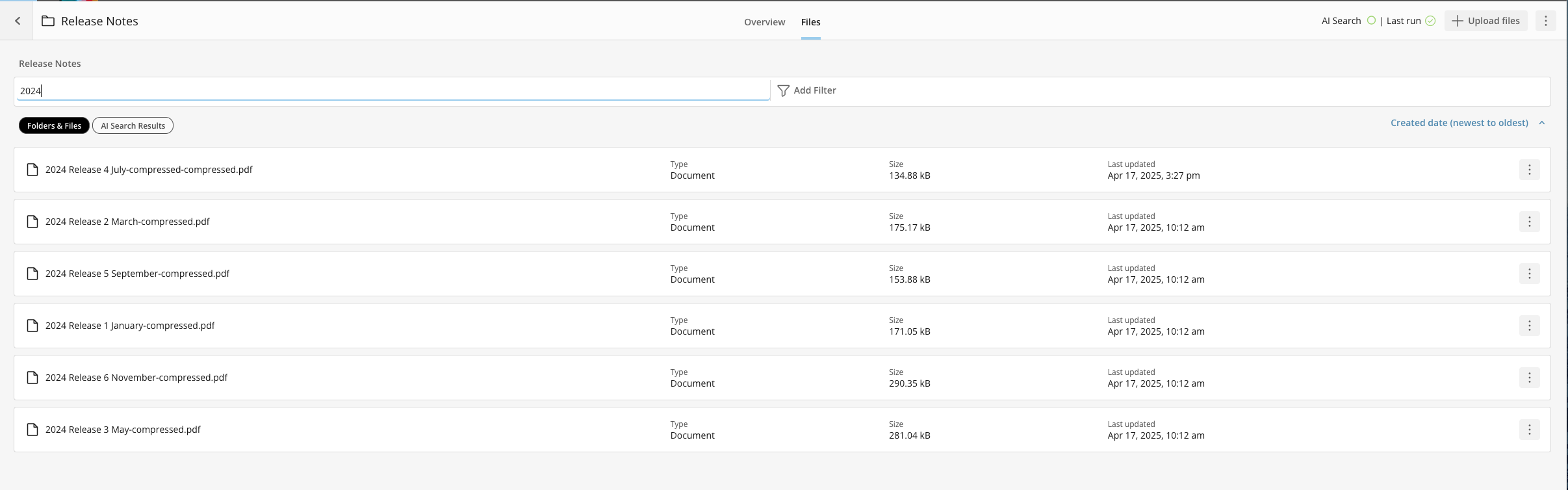The height and width of the screenshot is (490, 1568).
Task: Click the AI Search status circle icon
Action: coord(1371,21)
